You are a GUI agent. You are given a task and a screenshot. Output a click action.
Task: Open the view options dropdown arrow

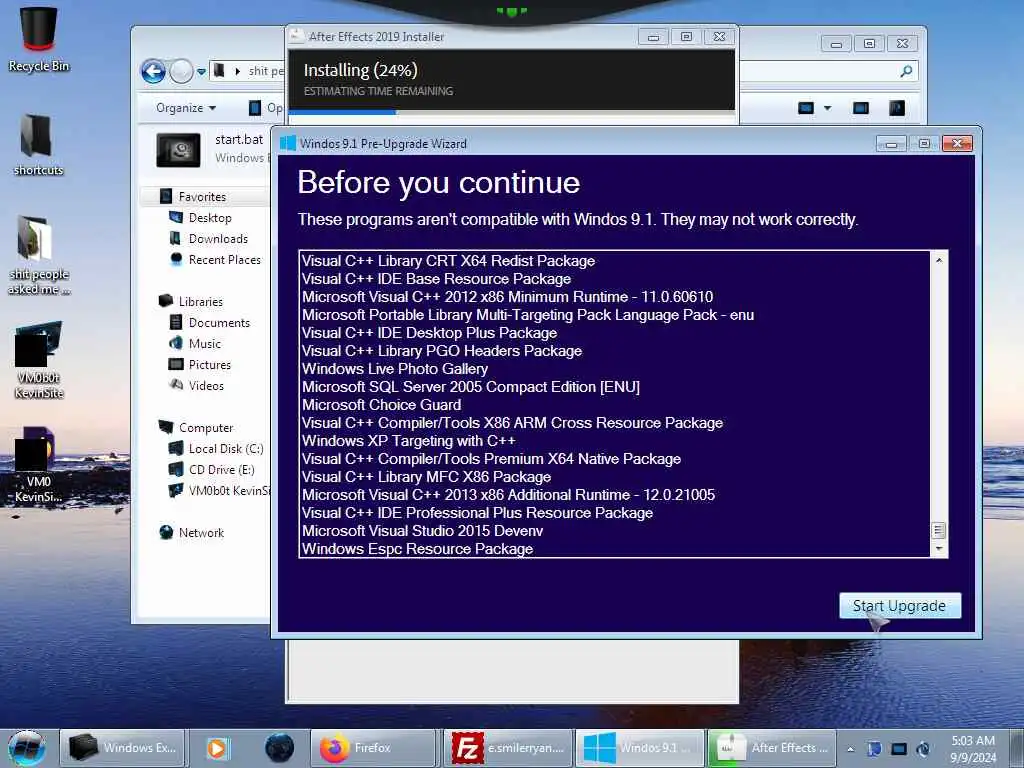(x=827, y=108)
